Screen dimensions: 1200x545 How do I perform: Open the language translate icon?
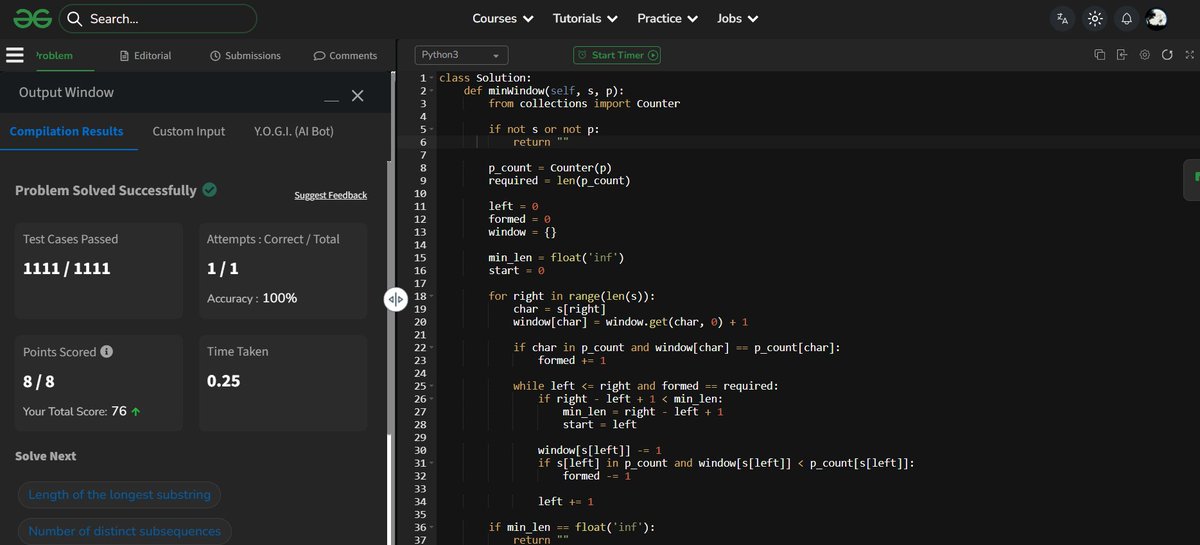(1062, 18)
